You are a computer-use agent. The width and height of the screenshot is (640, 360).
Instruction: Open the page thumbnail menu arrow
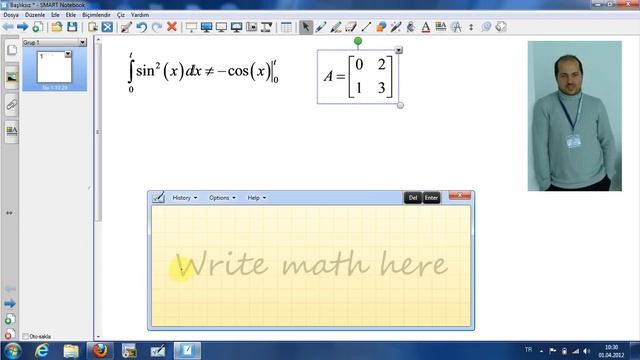tap(68, 54)
